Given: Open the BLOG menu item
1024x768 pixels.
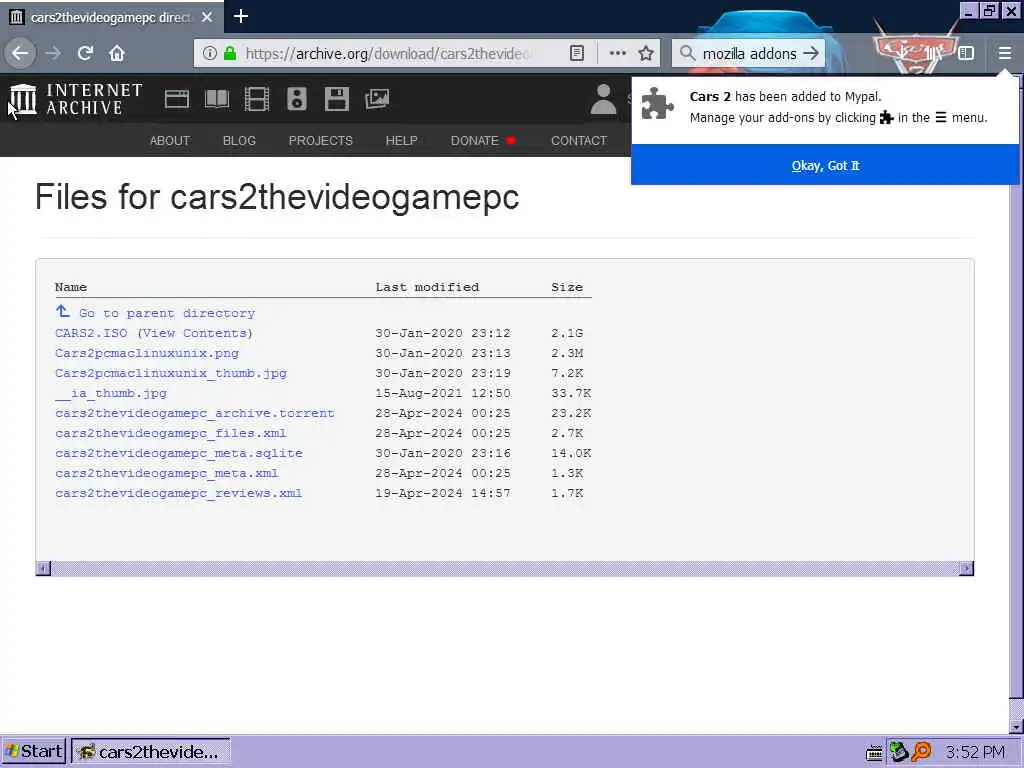Looking at the screenshot, I should coord(239,140).
